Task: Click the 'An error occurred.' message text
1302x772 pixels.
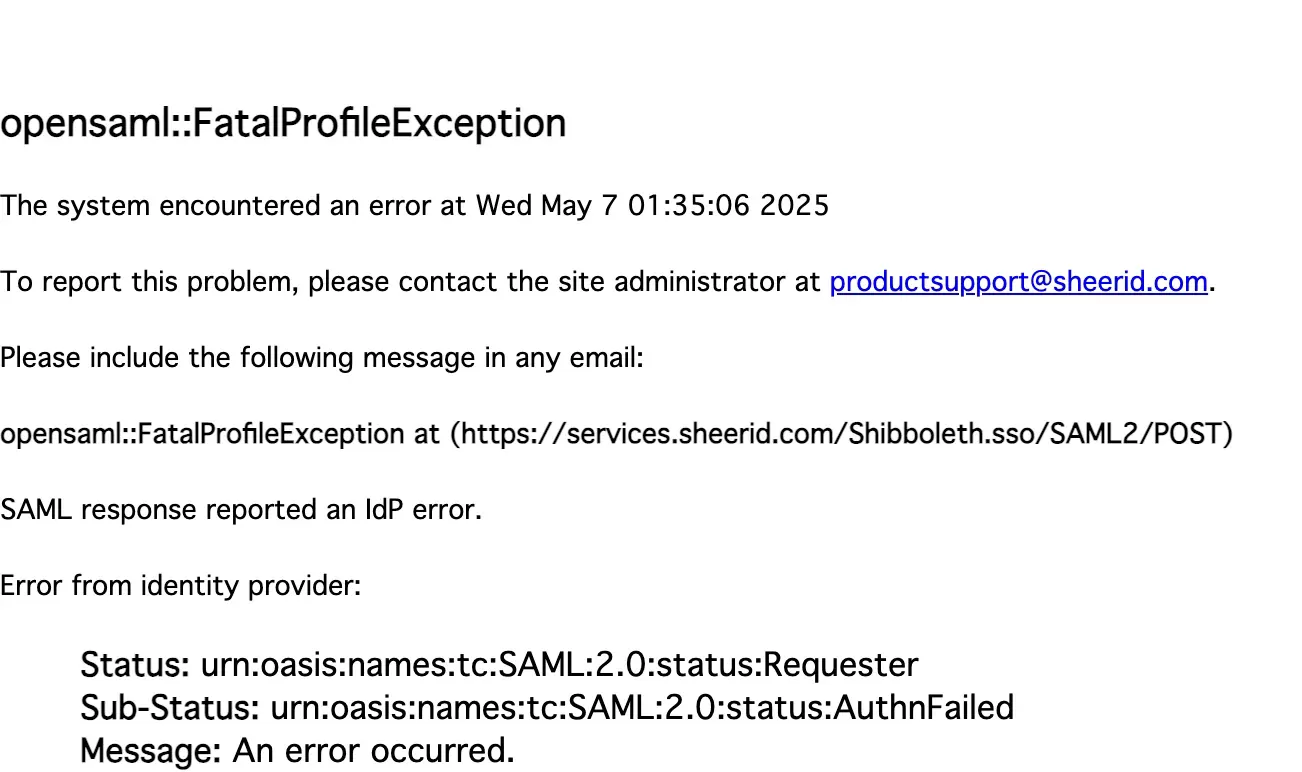Action: [374, 750]
